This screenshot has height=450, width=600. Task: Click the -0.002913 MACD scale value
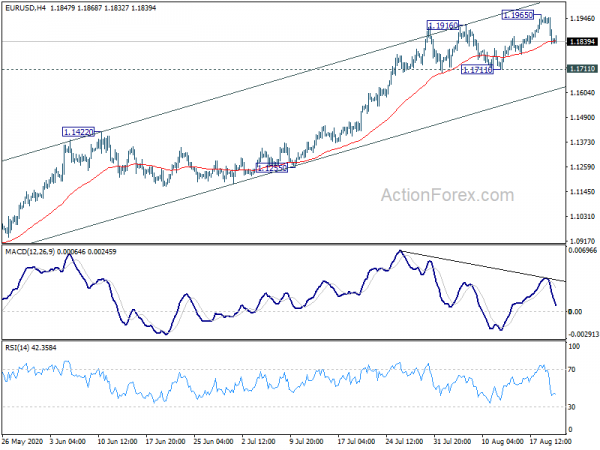tap(583, 334)
